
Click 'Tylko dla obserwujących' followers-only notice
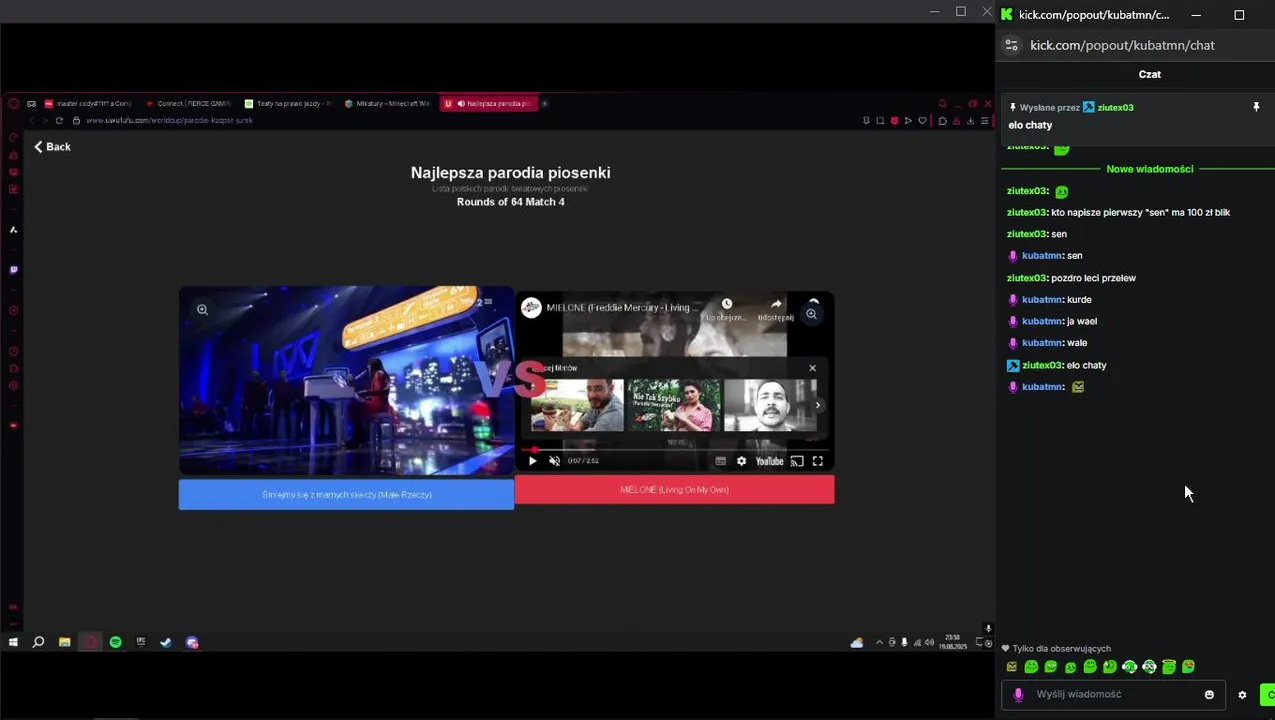tap(1056, 649)
